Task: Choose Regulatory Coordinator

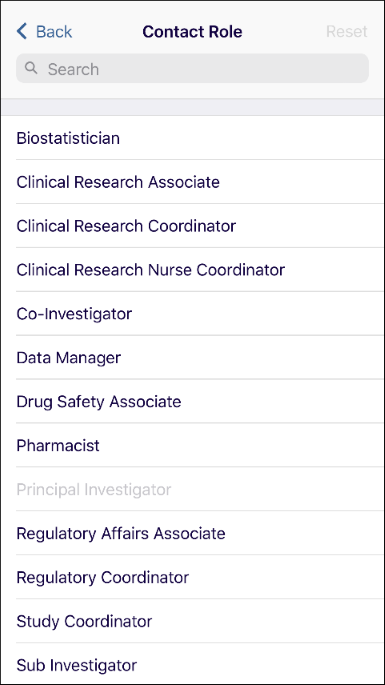Action: point(192,577)
